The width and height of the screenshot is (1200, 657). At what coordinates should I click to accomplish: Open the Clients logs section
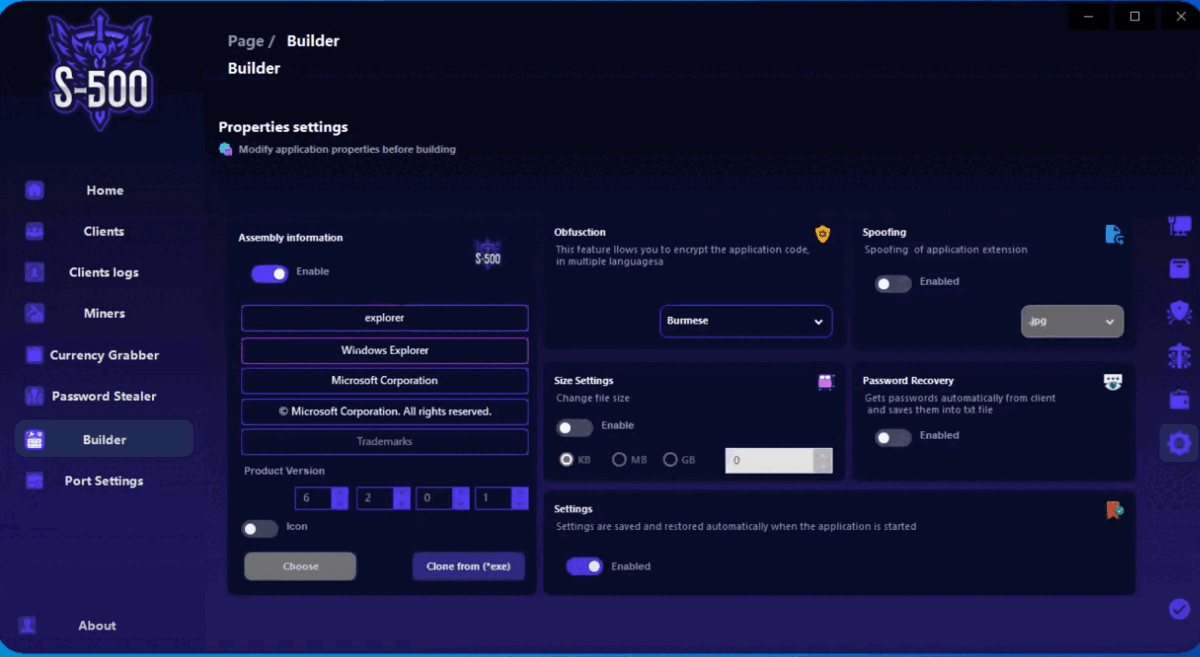pyautogui.click(x=103, y=272)
